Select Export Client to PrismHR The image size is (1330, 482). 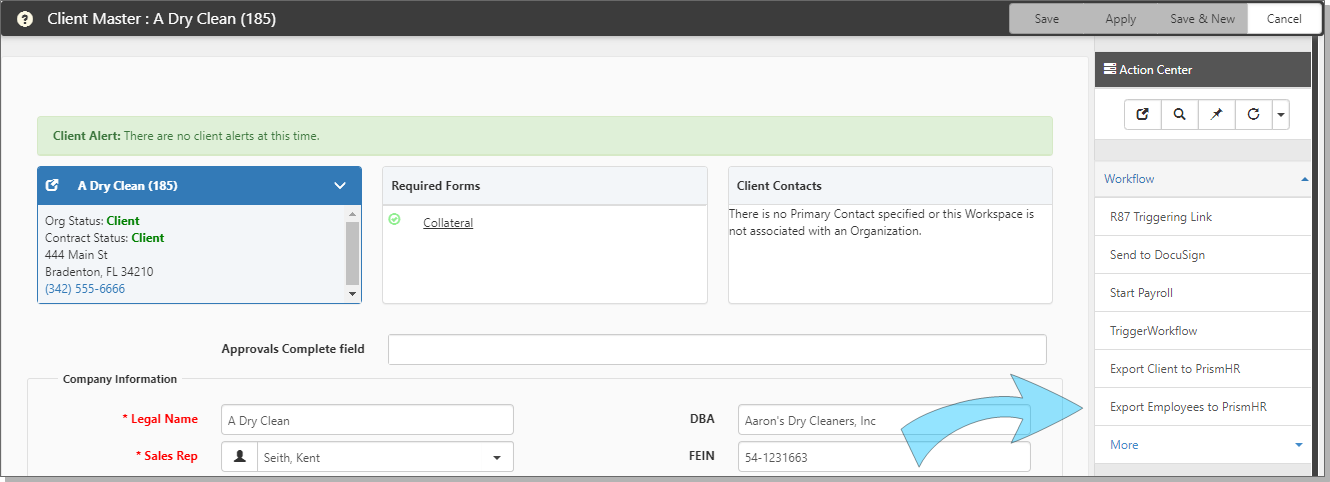tap(1203, 369)
